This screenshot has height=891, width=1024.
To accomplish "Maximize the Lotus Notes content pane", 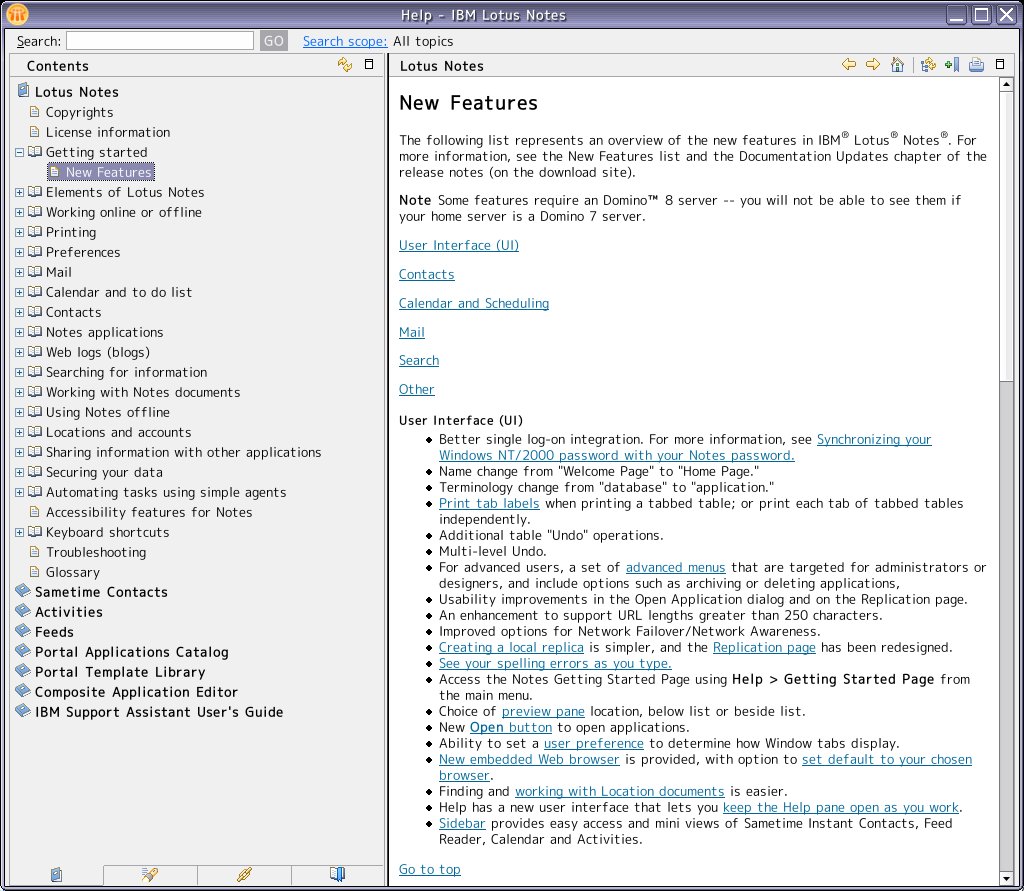I will point(1000,64).
